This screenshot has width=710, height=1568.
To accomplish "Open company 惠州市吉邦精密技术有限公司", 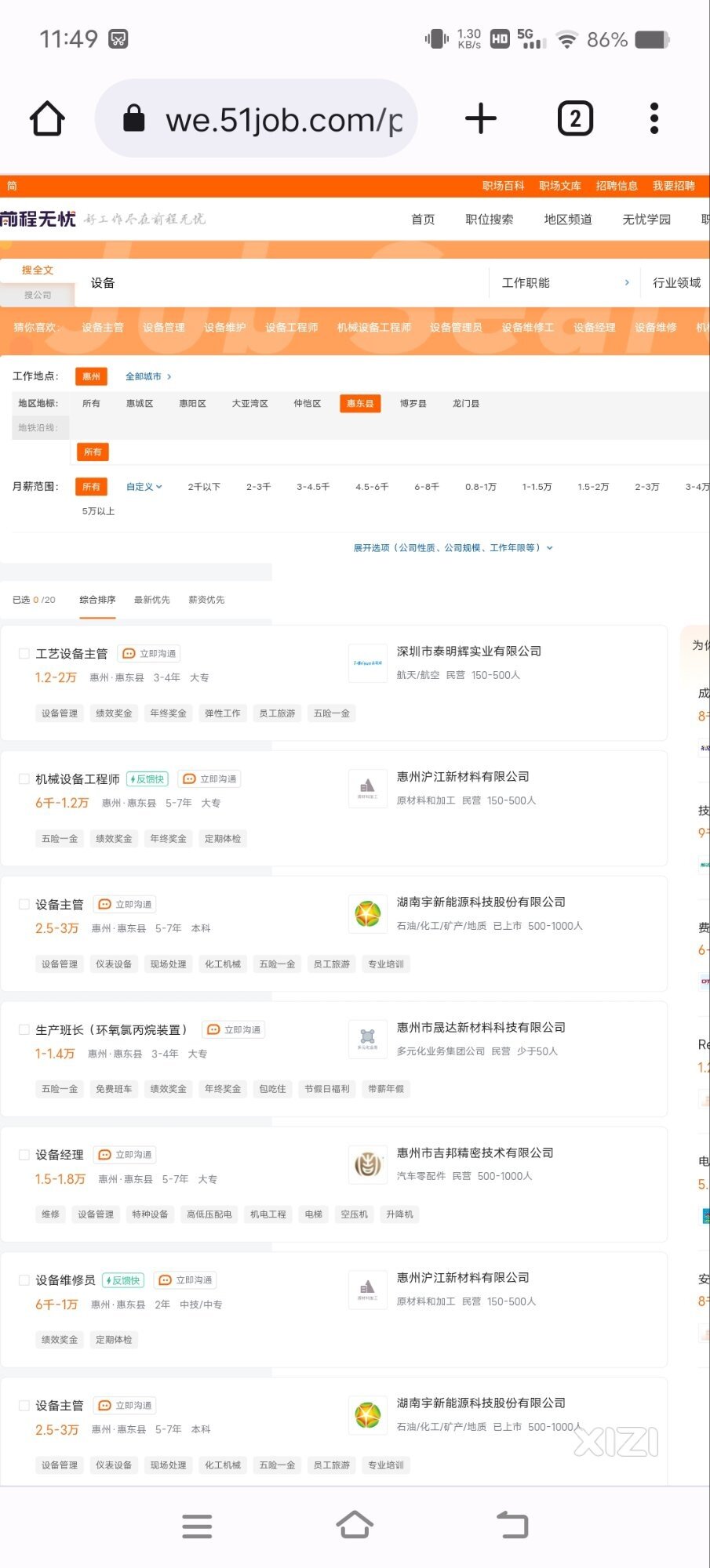I will pyautogui.click(x=475, y=1152).
